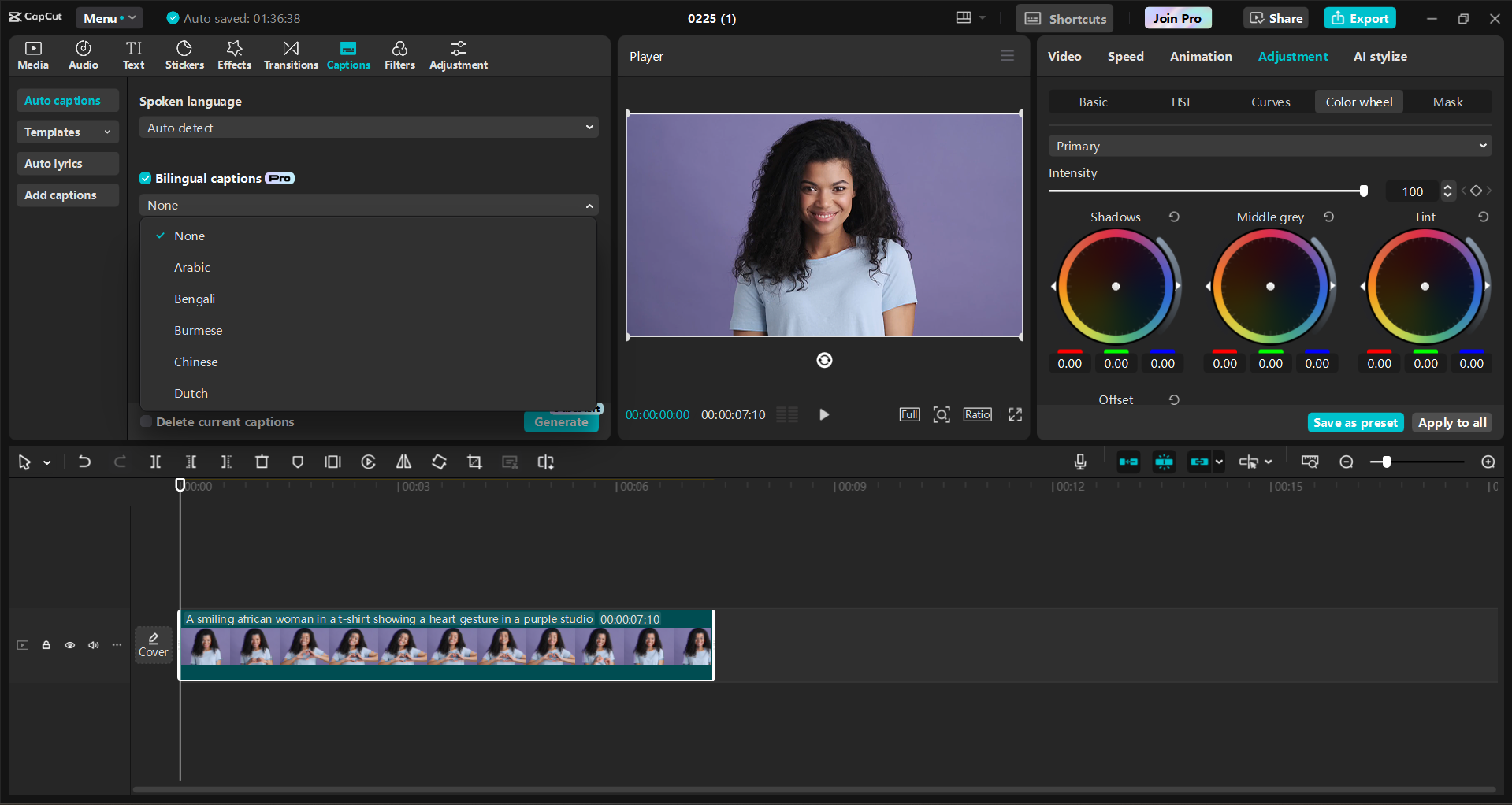The width and height of the screenshot is (1512, 805).
Task: Hide the video track with the eye toggle
Action: (69, 644)
